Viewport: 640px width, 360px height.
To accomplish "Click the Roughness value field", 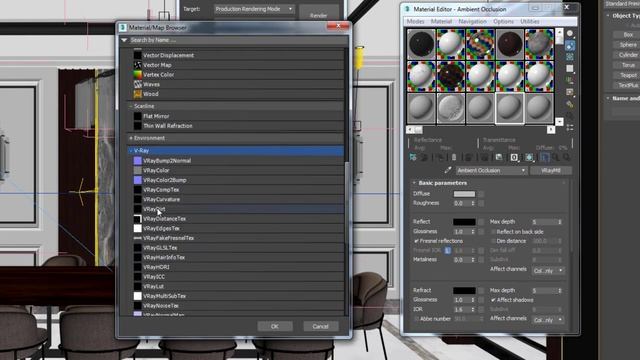I will point(462,203).
